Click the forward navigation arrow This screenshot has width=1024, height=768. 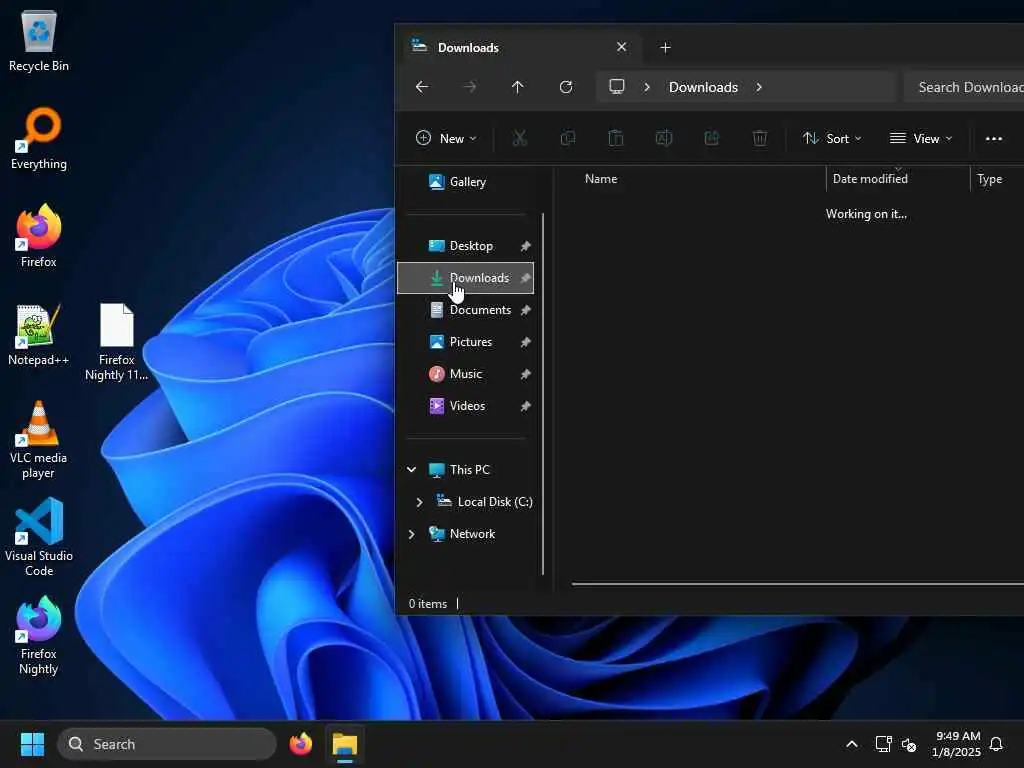pyautogui.click(x=470, y=87)
